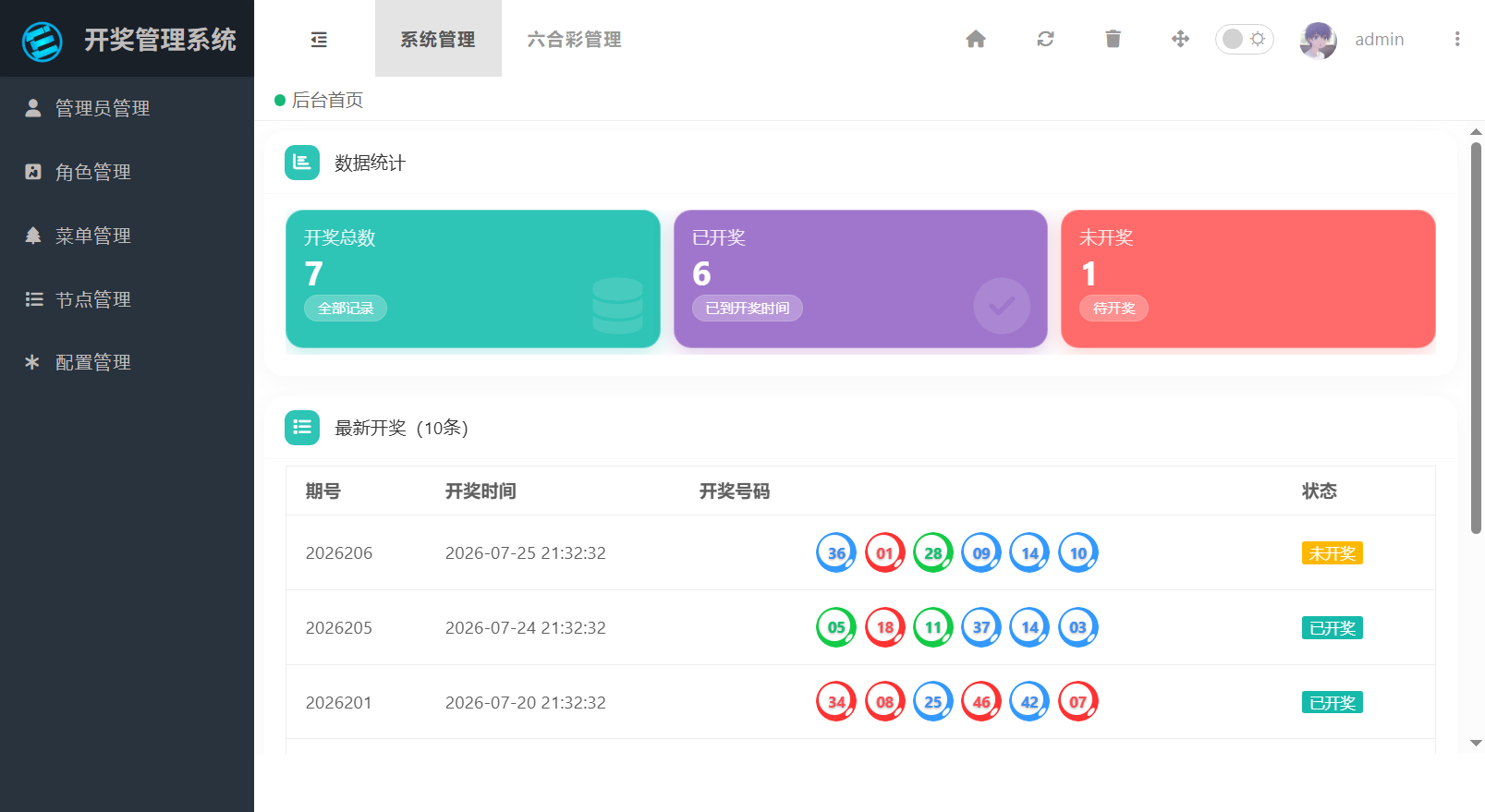Image resolution: width=1485 pixels, height=812 pixels.
Task: Click the scrollbar up arrow
Action: tap(1476, 132)
